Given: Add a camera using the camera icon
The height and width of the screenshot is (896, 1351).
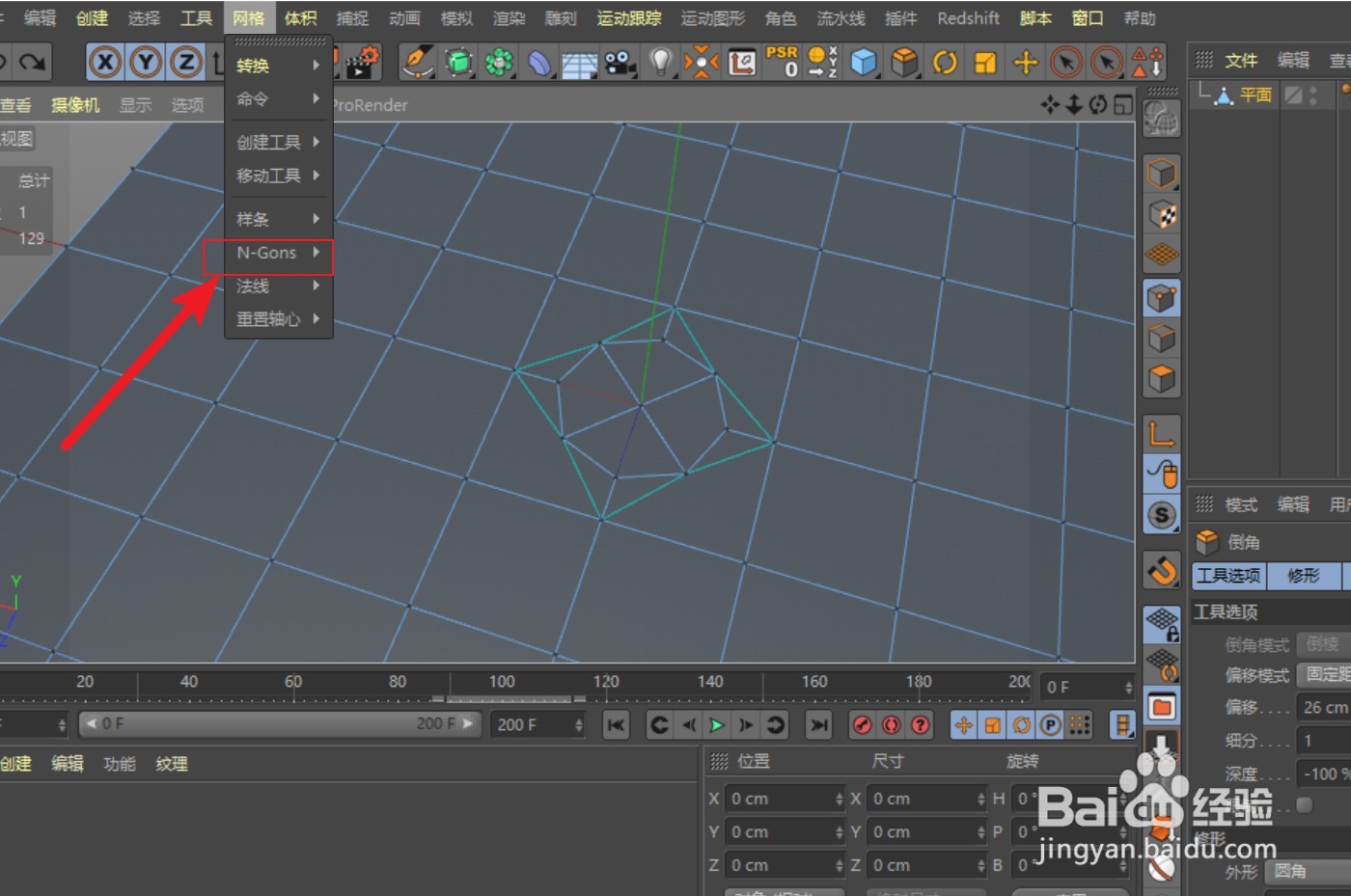Looking at the screenshot, I should coord(620,63).
